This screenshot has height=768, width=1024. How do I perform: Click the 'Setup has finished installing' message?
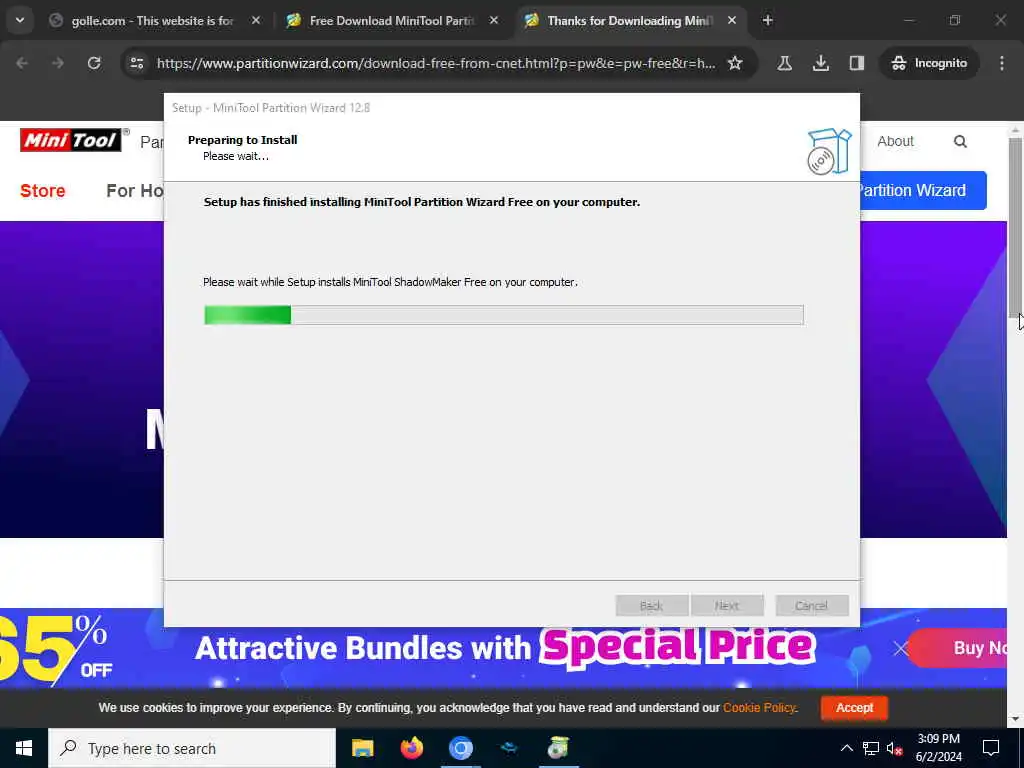(422, 202)
